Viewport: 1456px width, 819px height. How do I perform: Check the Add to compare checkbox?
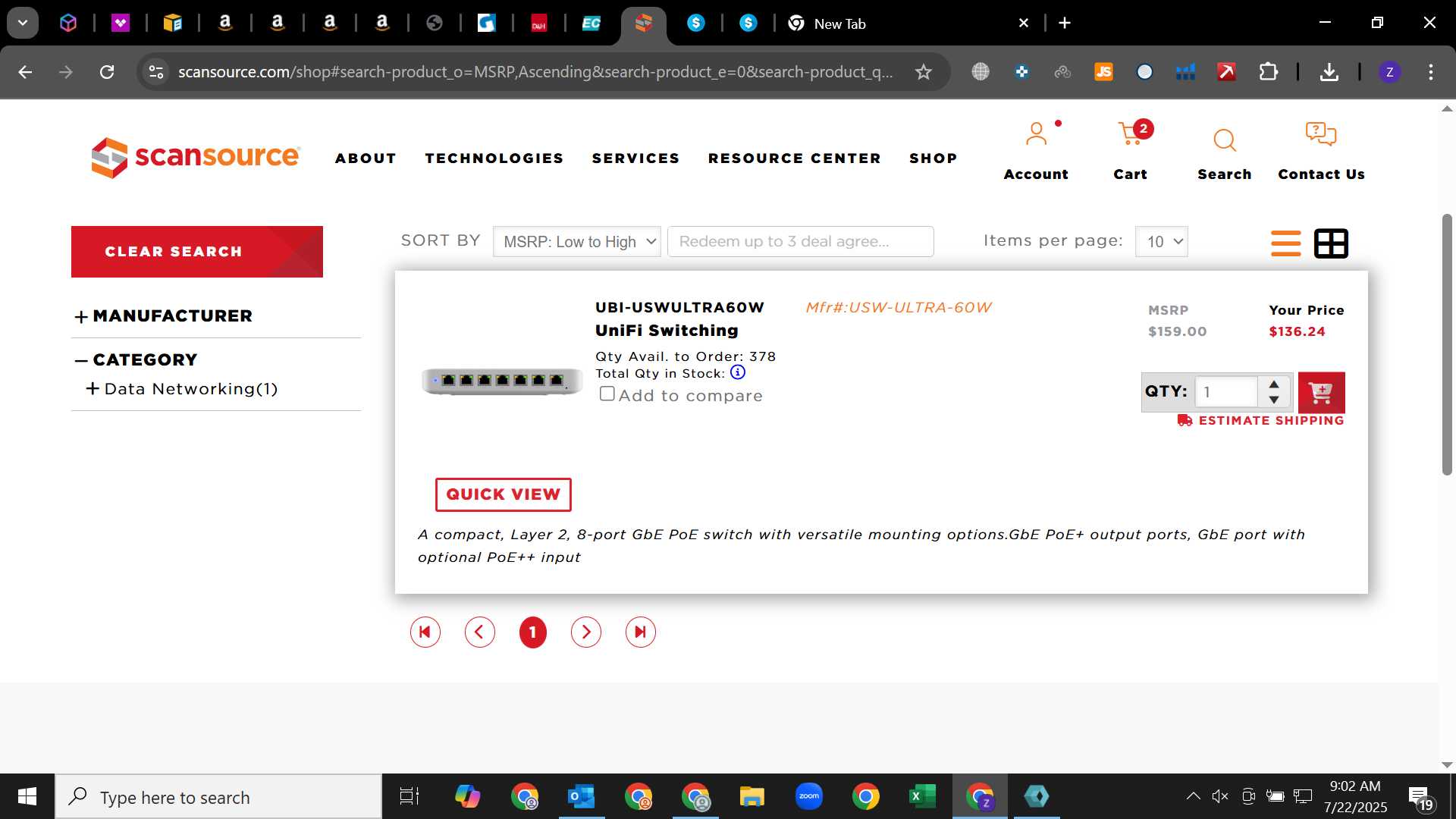607,394
